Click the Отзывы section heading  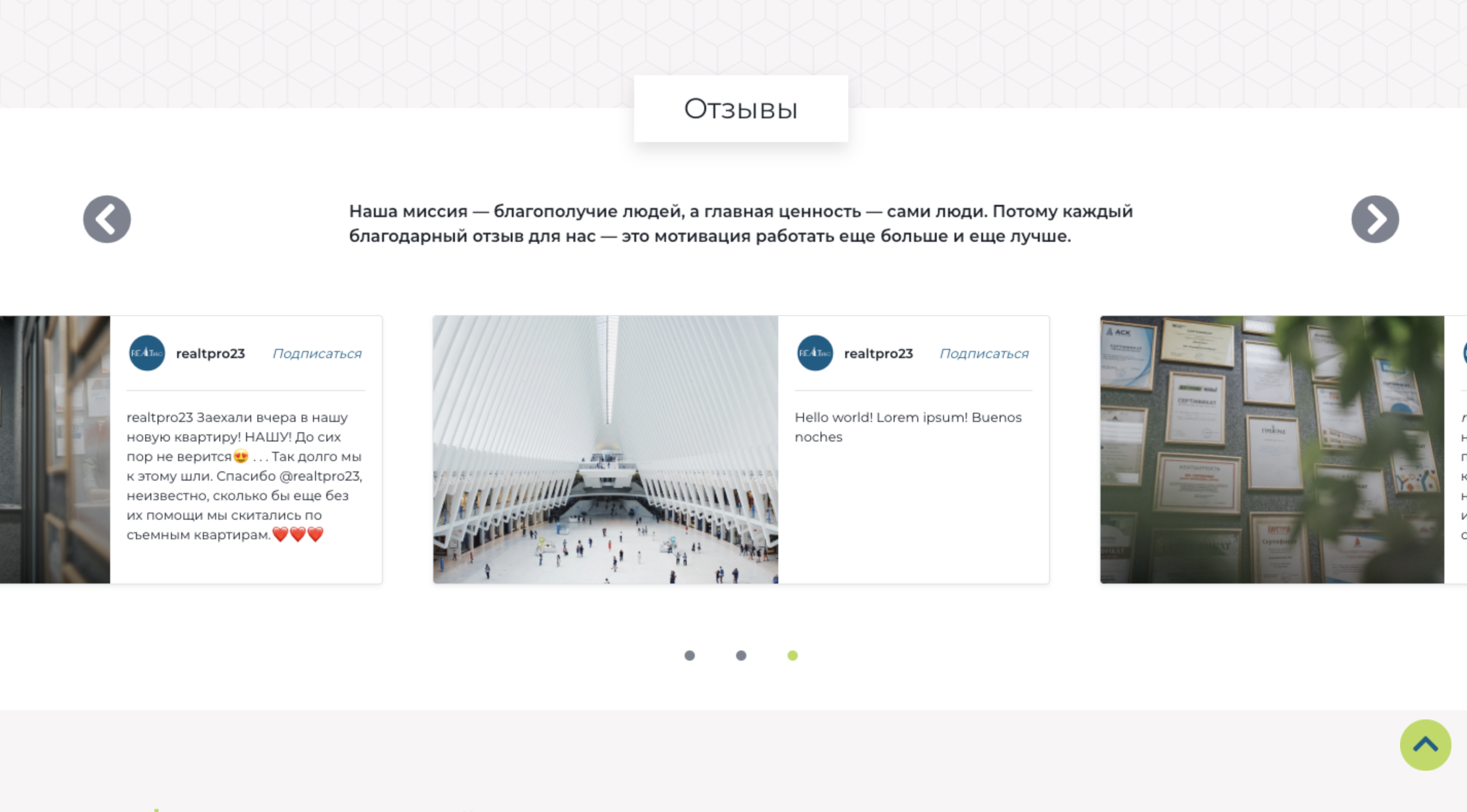[741, 109]
